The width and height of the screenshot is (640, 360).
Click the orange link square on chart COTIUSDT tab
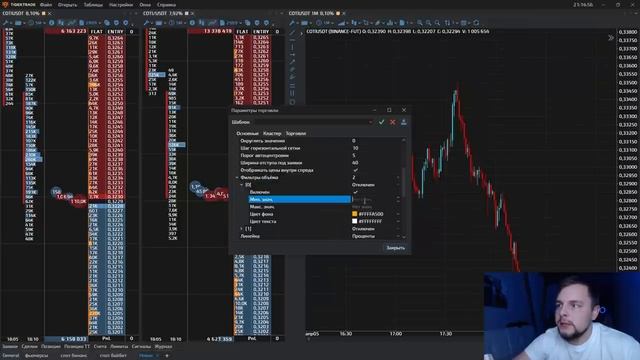[x=338, y=13]
